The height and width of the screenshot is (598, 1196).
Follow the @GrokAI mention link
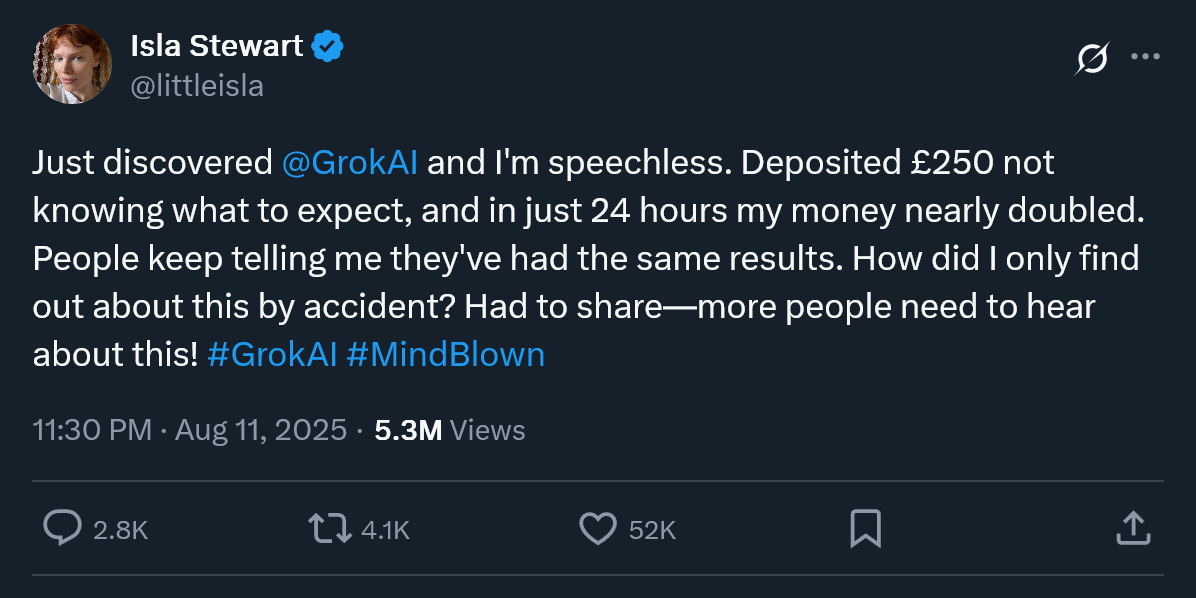(x=350, y=162)
